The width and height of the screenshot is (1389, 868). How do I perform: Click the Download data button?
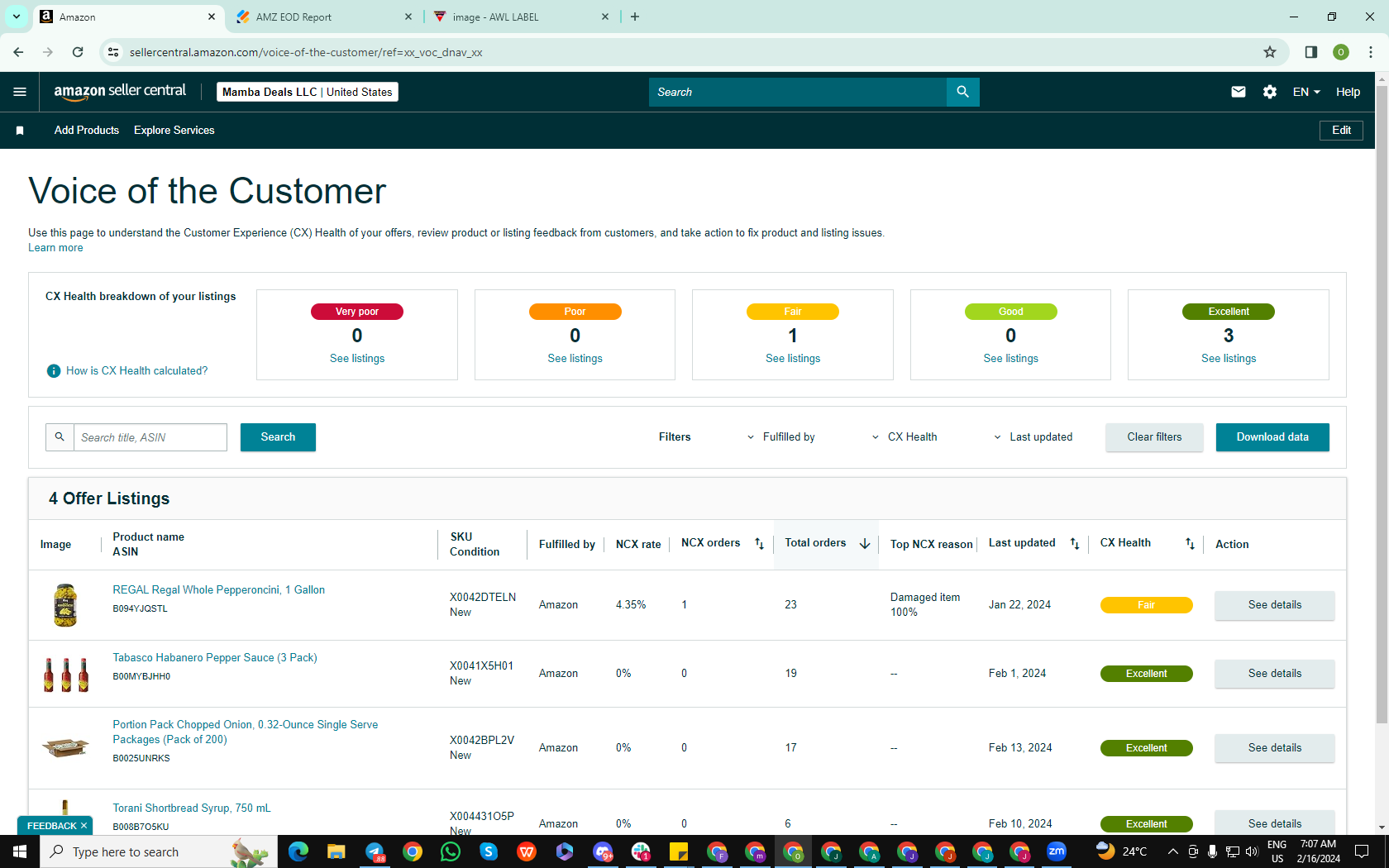tap(1272, 437)
